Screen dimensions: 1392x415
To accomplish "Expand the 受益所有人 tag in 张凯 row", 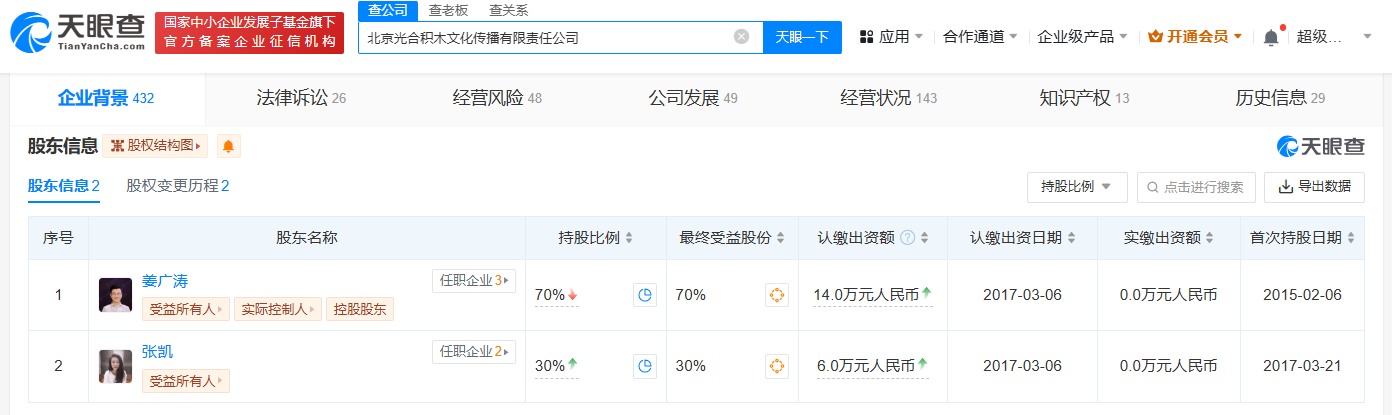I will [x=186, y=380].
